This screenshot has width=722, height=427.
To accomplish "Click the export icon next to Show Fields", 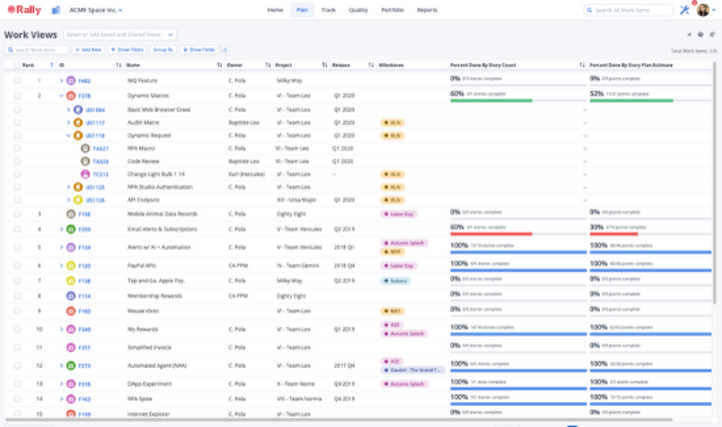I will (225, 49).
